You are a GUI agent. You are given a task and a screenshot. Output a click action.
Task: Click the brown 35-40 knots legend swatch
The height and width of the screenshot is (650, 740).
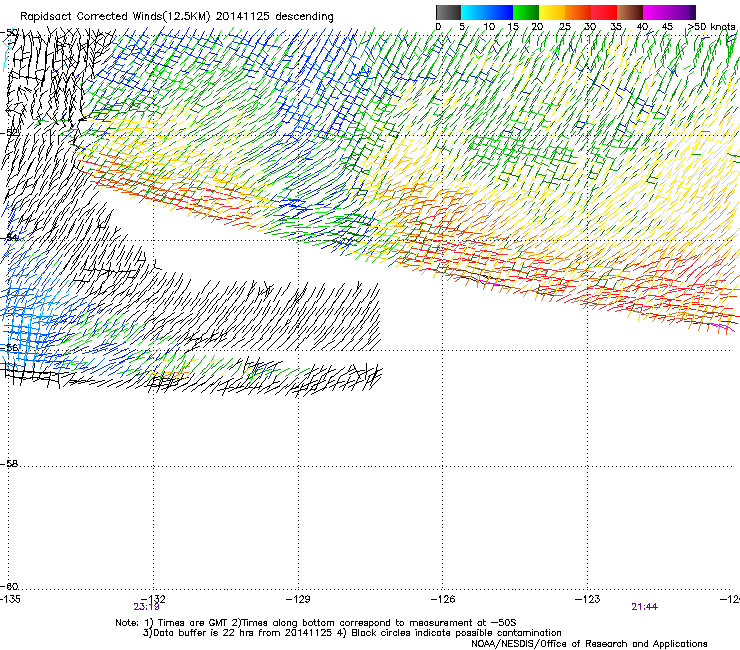(630, 12)
